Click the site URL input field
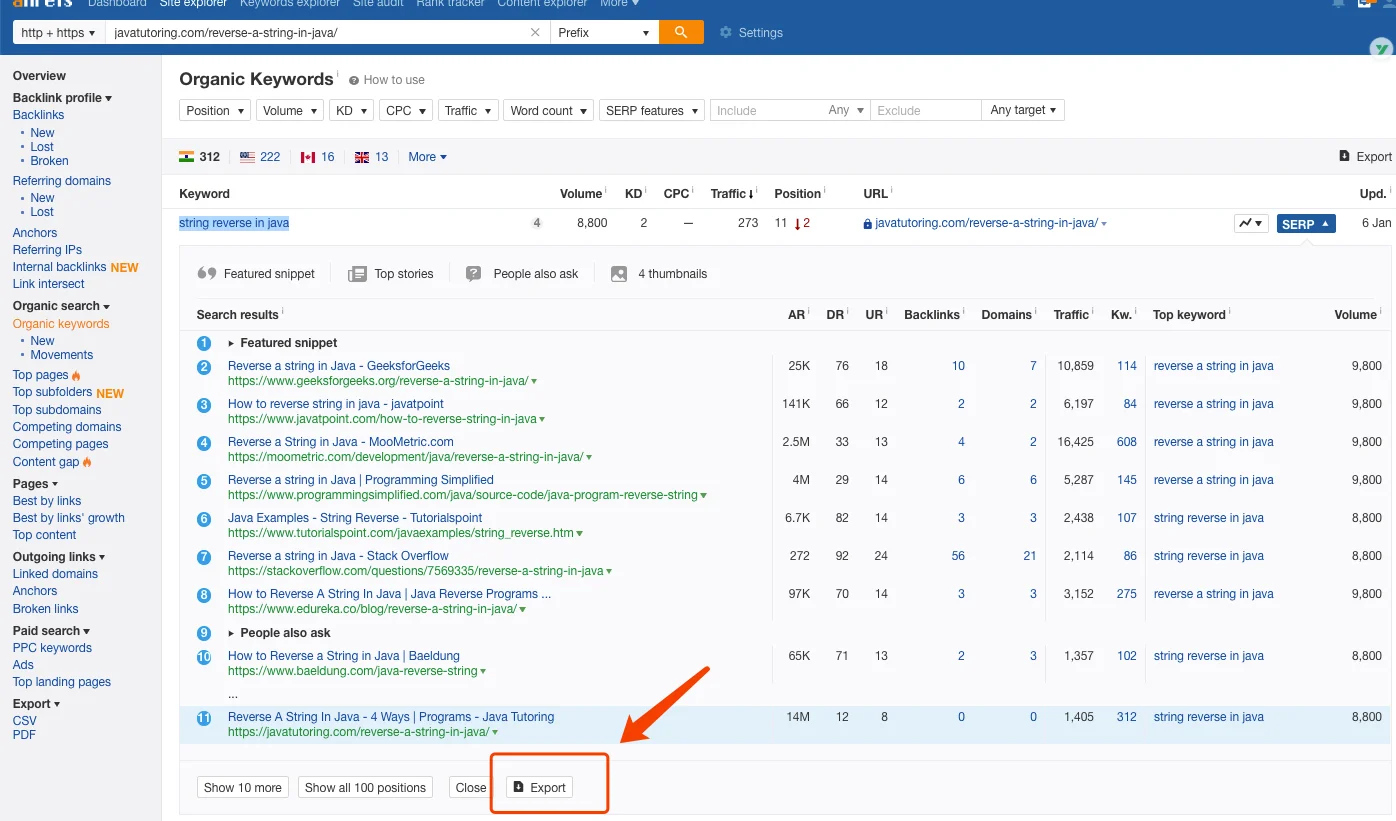 pyautogui.click(x=317, y=32)
